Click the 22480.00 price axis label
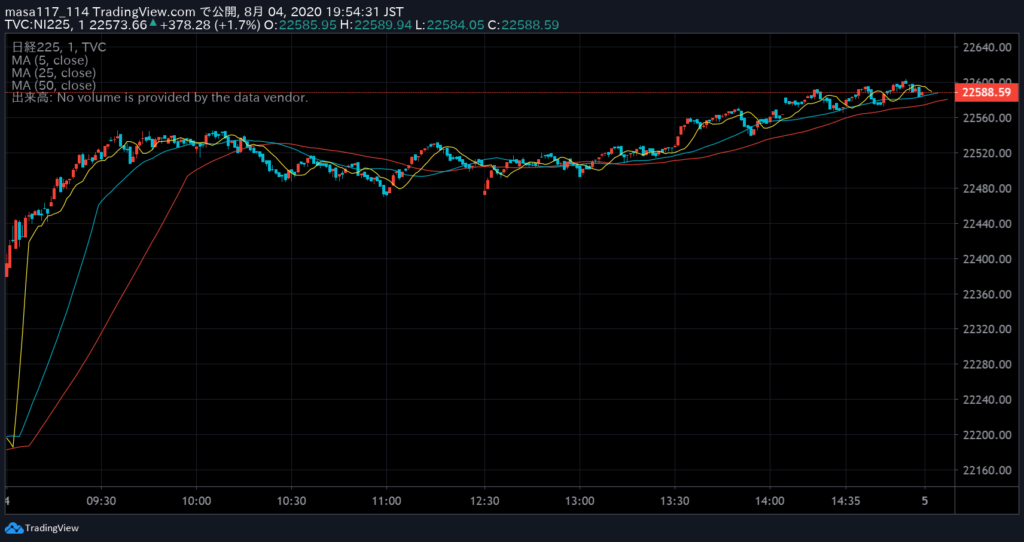The width and height of the screenshot is (1024, 542). click(987, 189)
